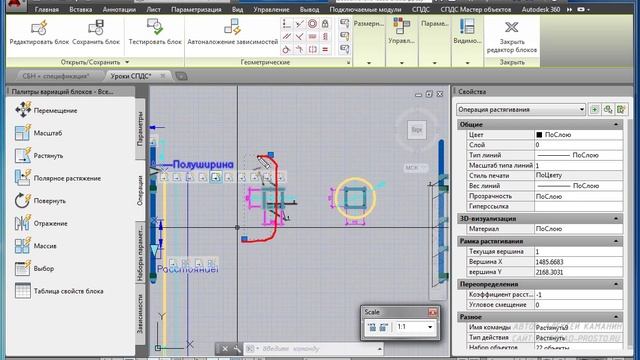This screenshot has height=360, width=640.
Task: Click the Видимость states icon
Action: pyautogui.click(x=467, y=26)
